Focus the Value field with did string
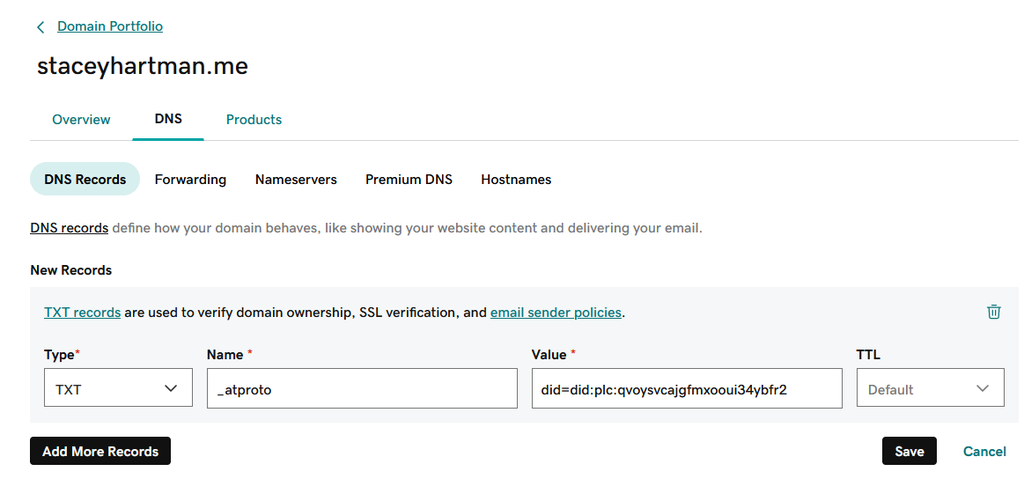Image resolution: width=1024 pixels, height=501 pixels. click(686, 389)
